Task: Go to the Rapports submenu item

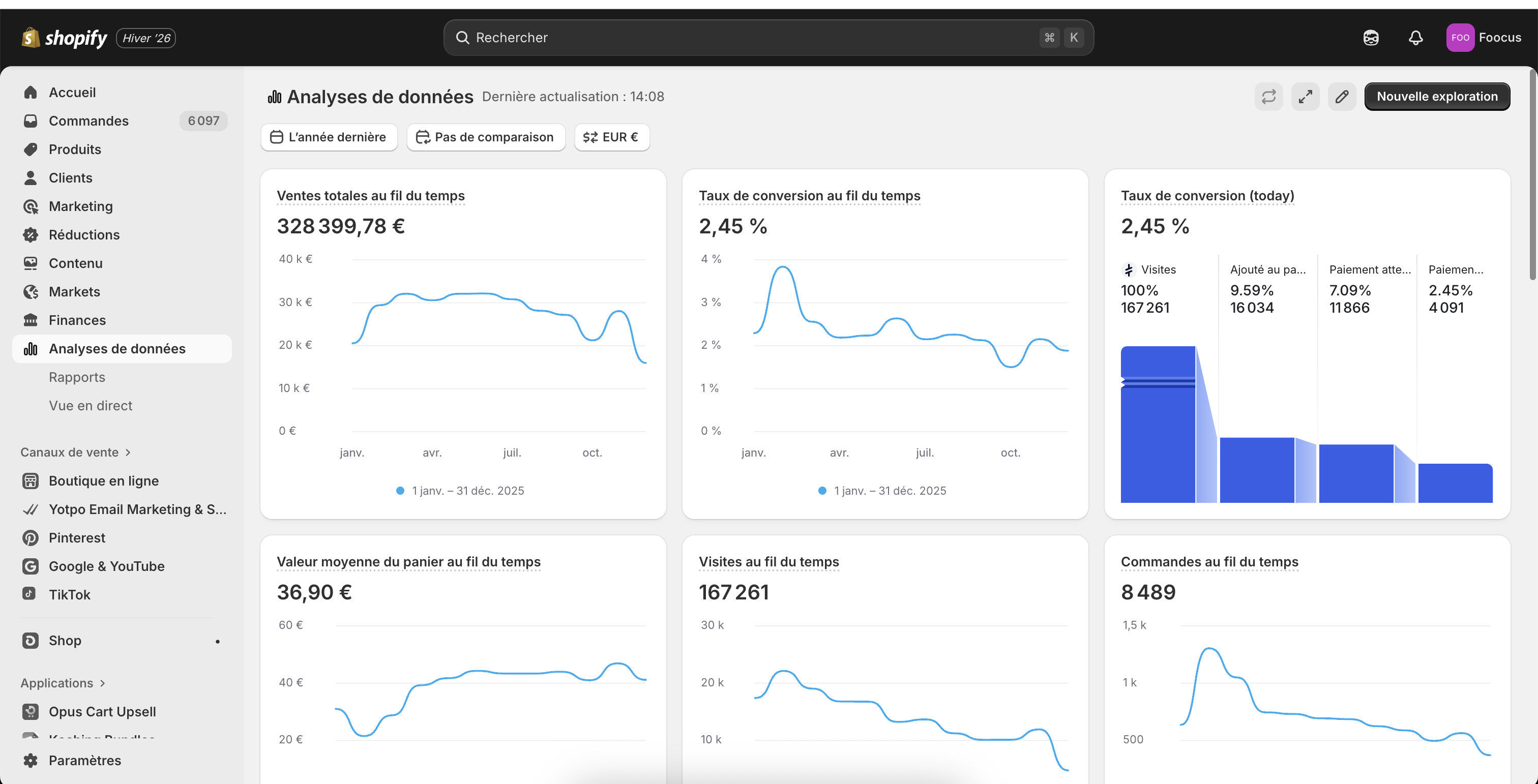Action: 76,377
